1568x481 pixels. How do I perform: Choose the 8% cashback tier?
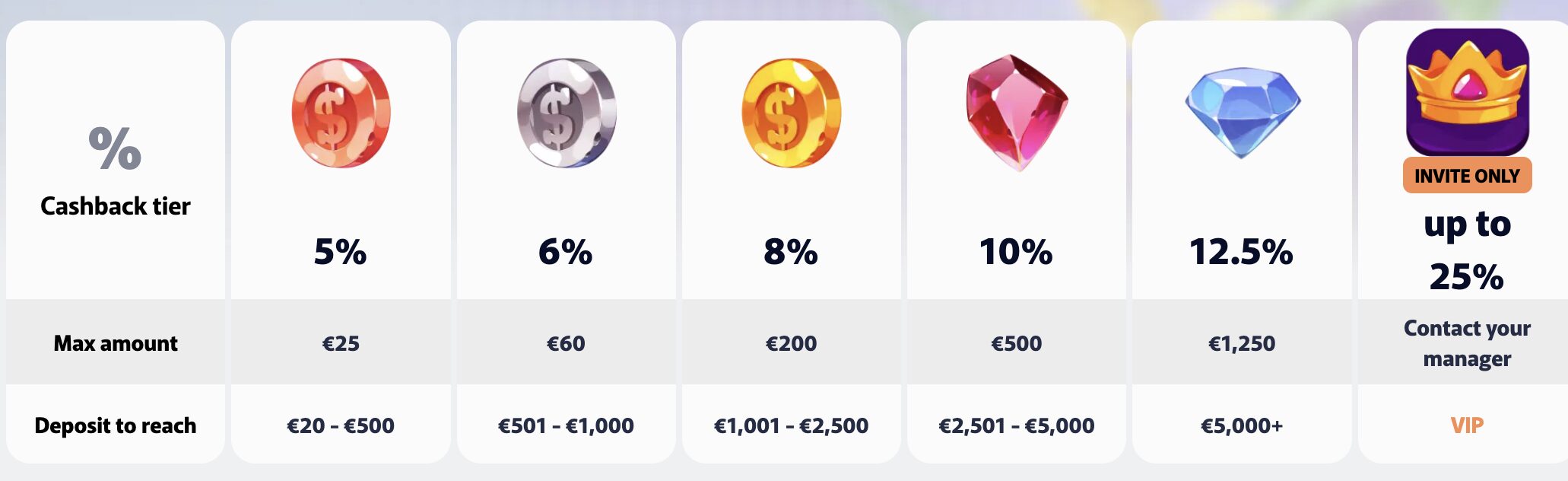(x=791, y=252)
